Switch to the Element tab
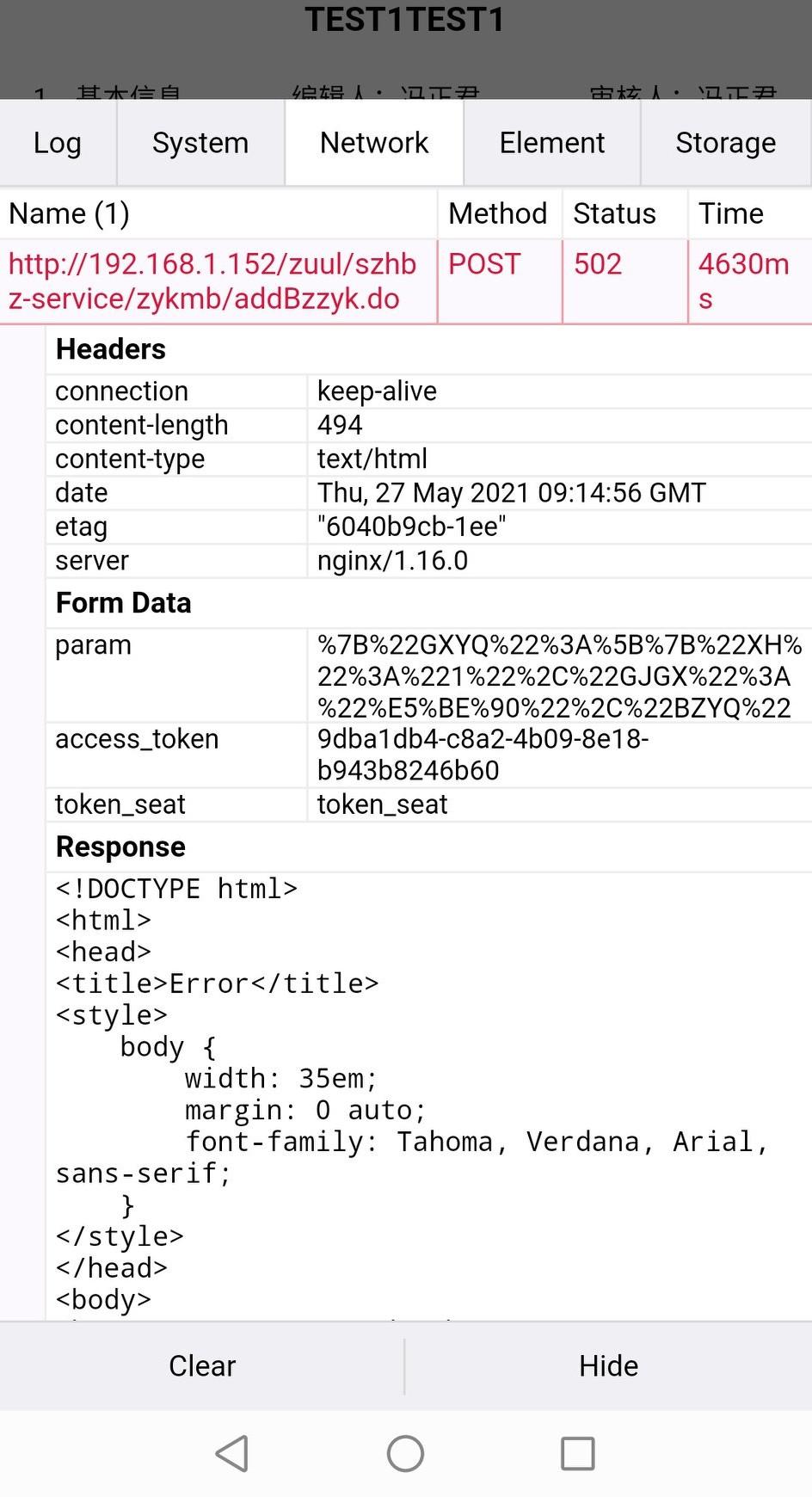The height and width of the screenshot is (1497, 812). click(552, 143)
